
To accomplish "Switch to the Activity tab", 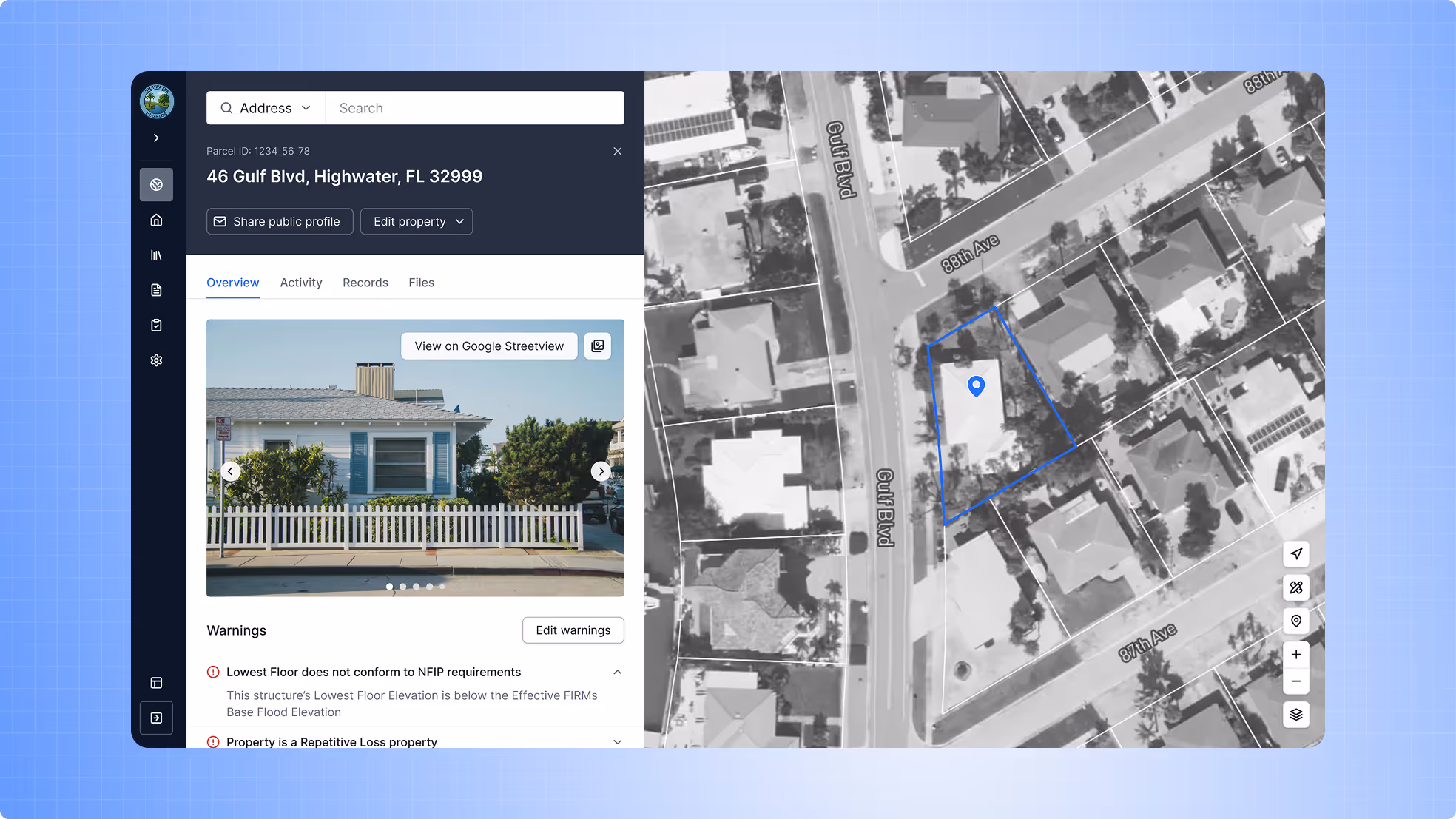I will (x=301, y=283).
